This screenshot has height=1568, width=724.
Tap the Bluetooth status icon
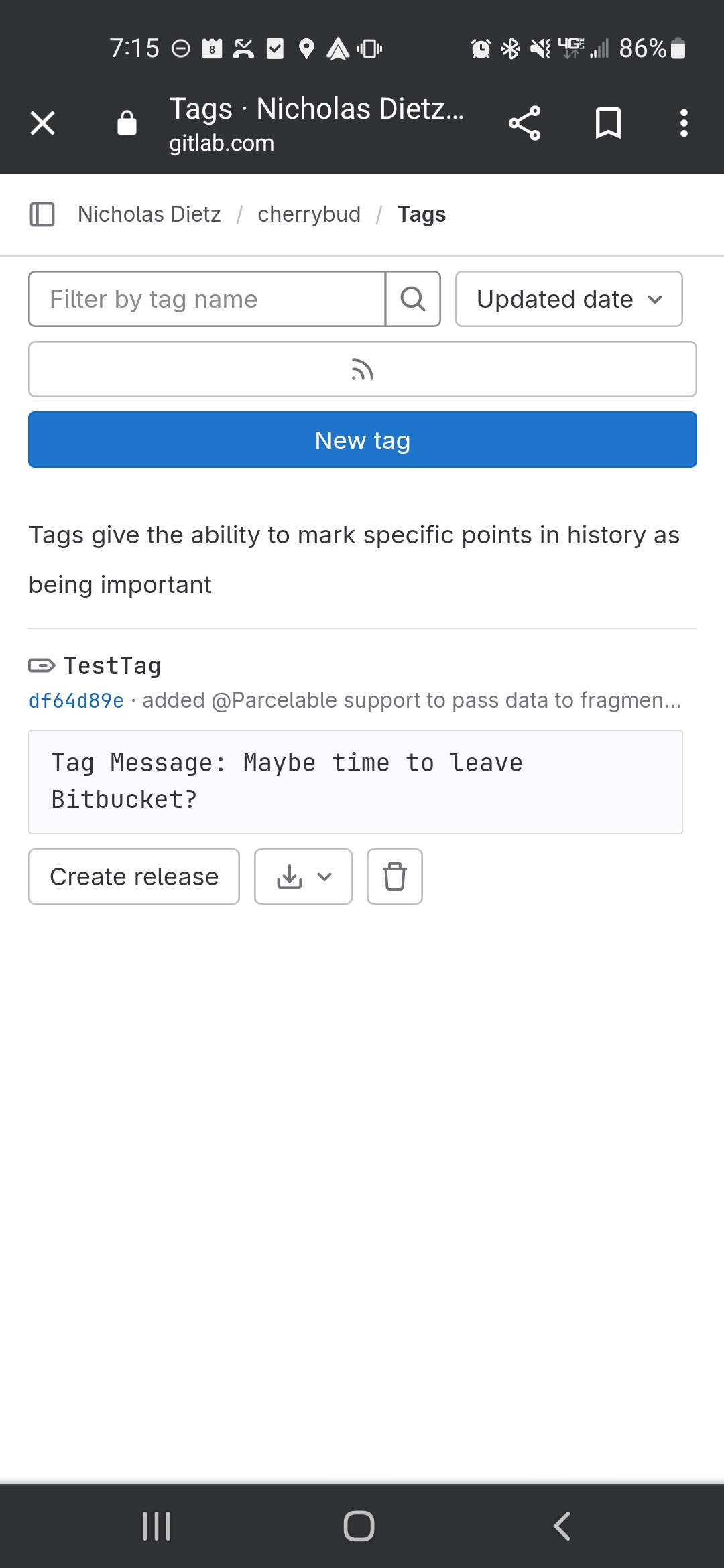(x=510, y=48)
